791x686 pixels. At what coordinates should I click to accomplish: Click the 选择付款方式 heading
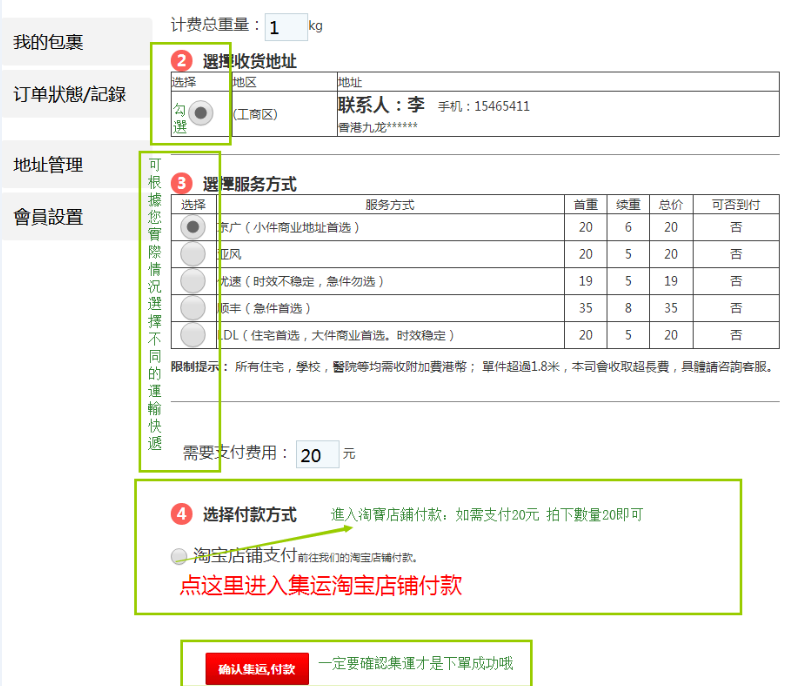(x=250, y=514)
